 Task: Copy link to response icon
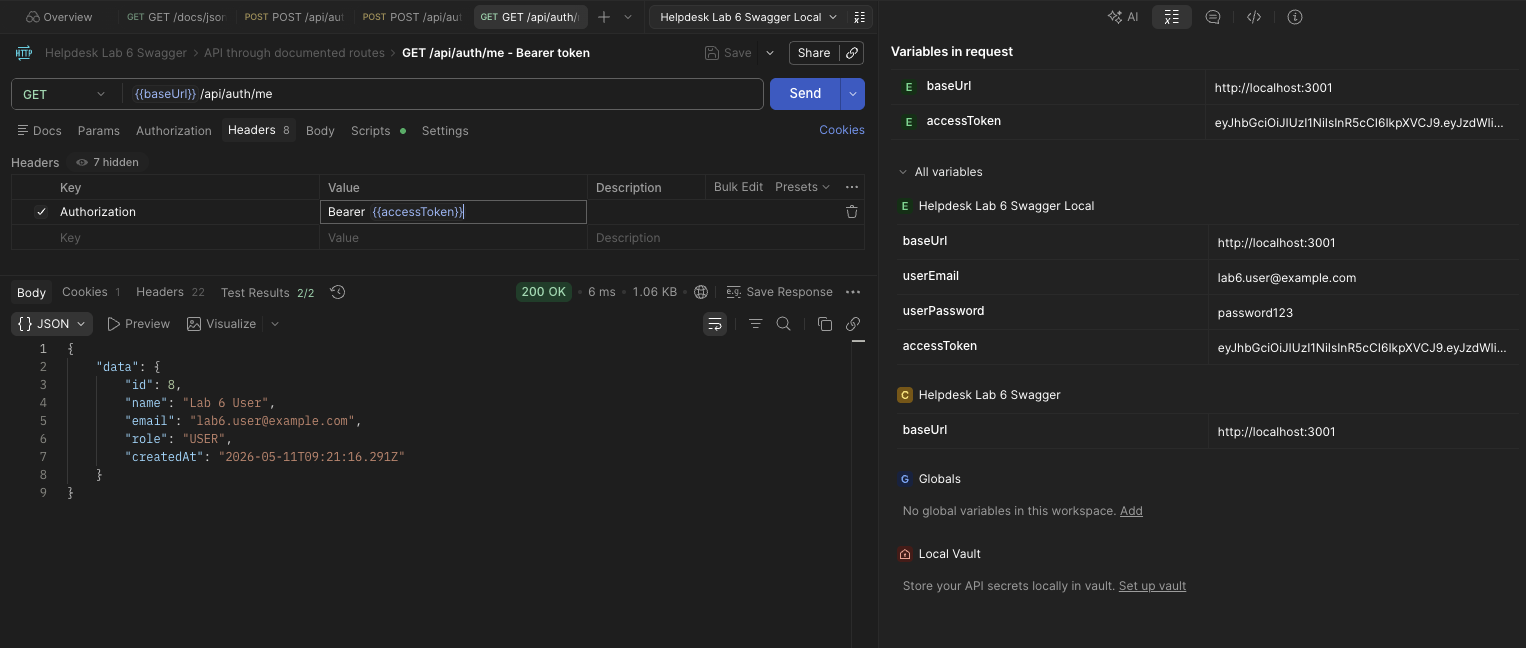[x=853, y=324]
